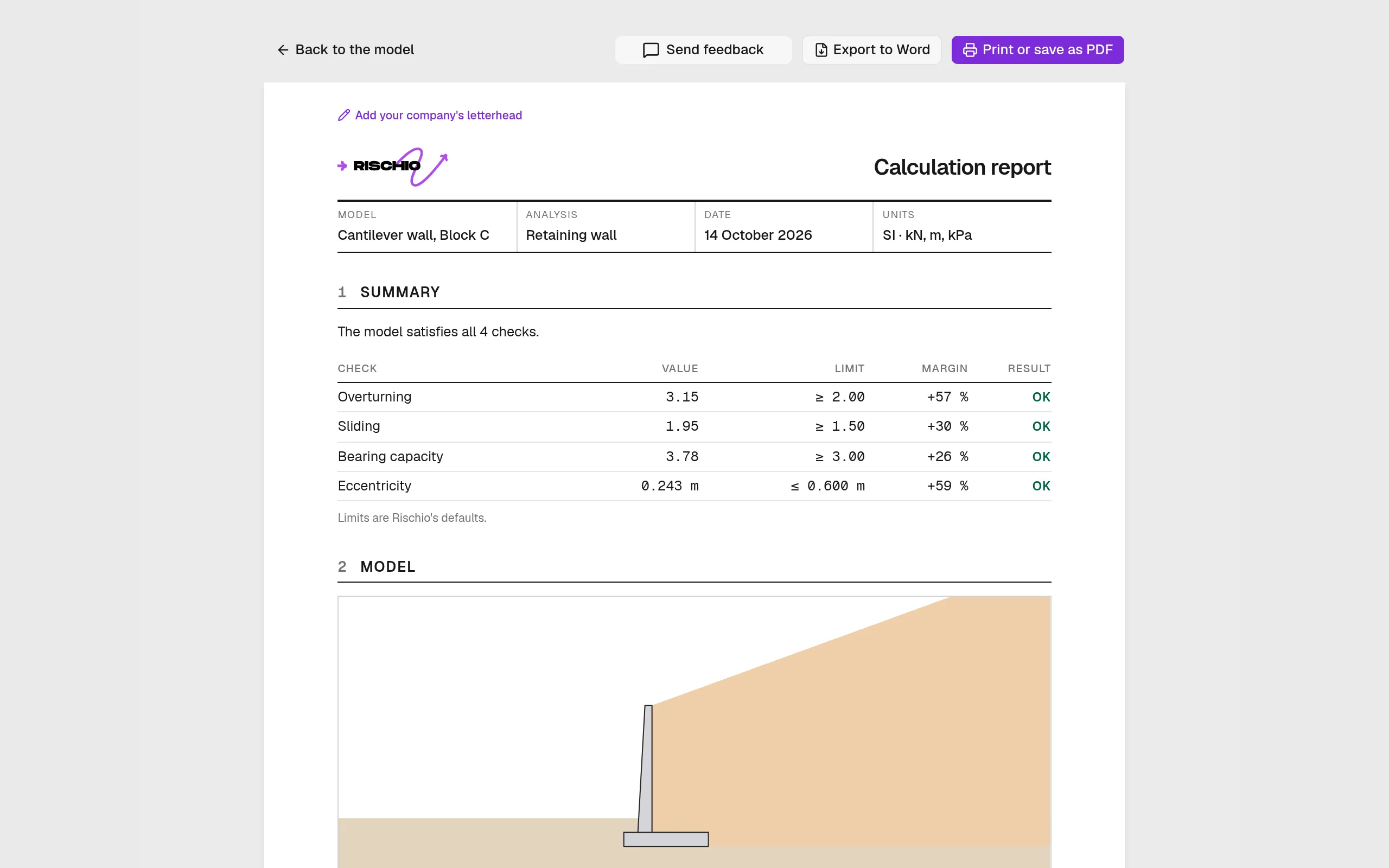Click the date '14 October 2026'
Image resolution: width=1389 pixels, height=868 pixels.
(757, 235)
